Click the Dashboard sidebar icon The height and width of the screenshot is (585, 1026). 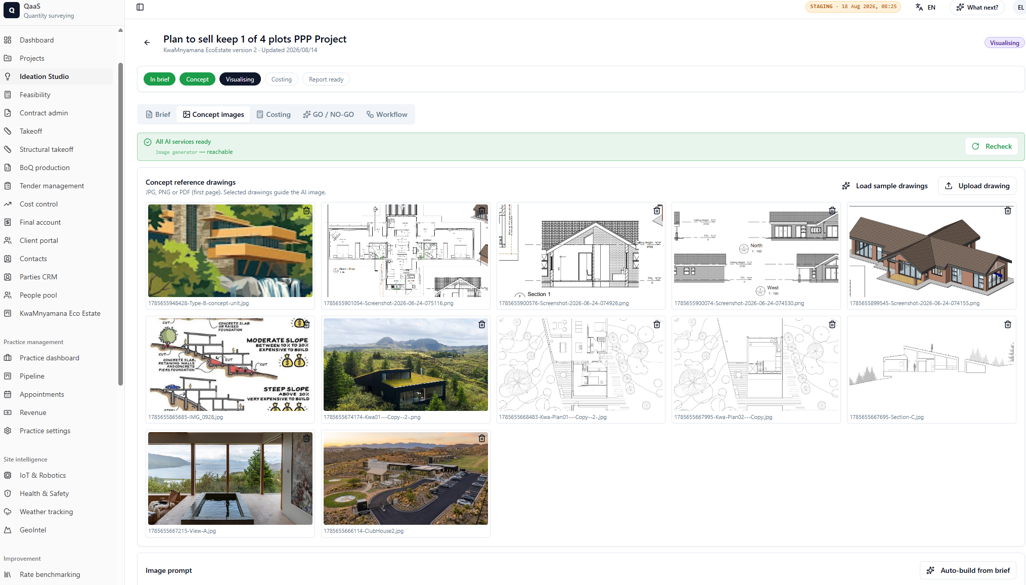click(x=8, y=40)
